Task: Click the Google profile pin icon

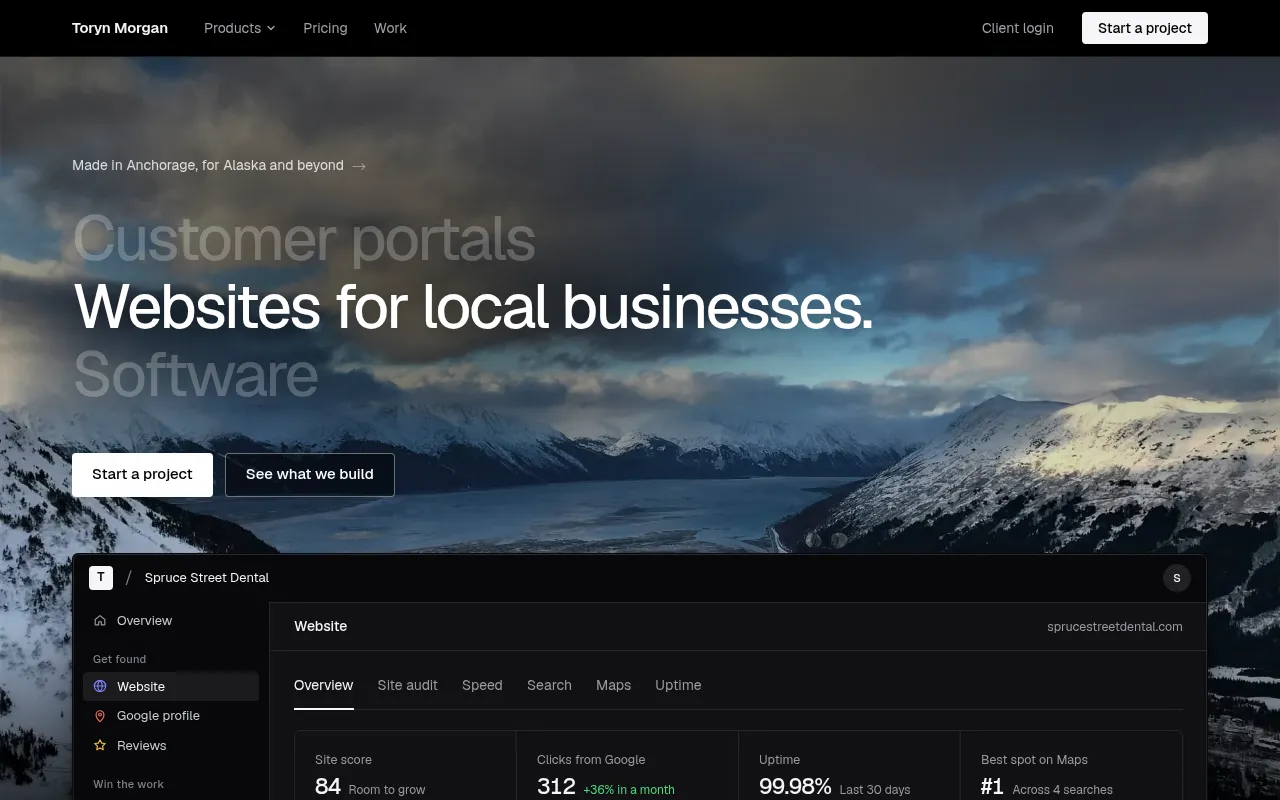Action: pos(100,716)
